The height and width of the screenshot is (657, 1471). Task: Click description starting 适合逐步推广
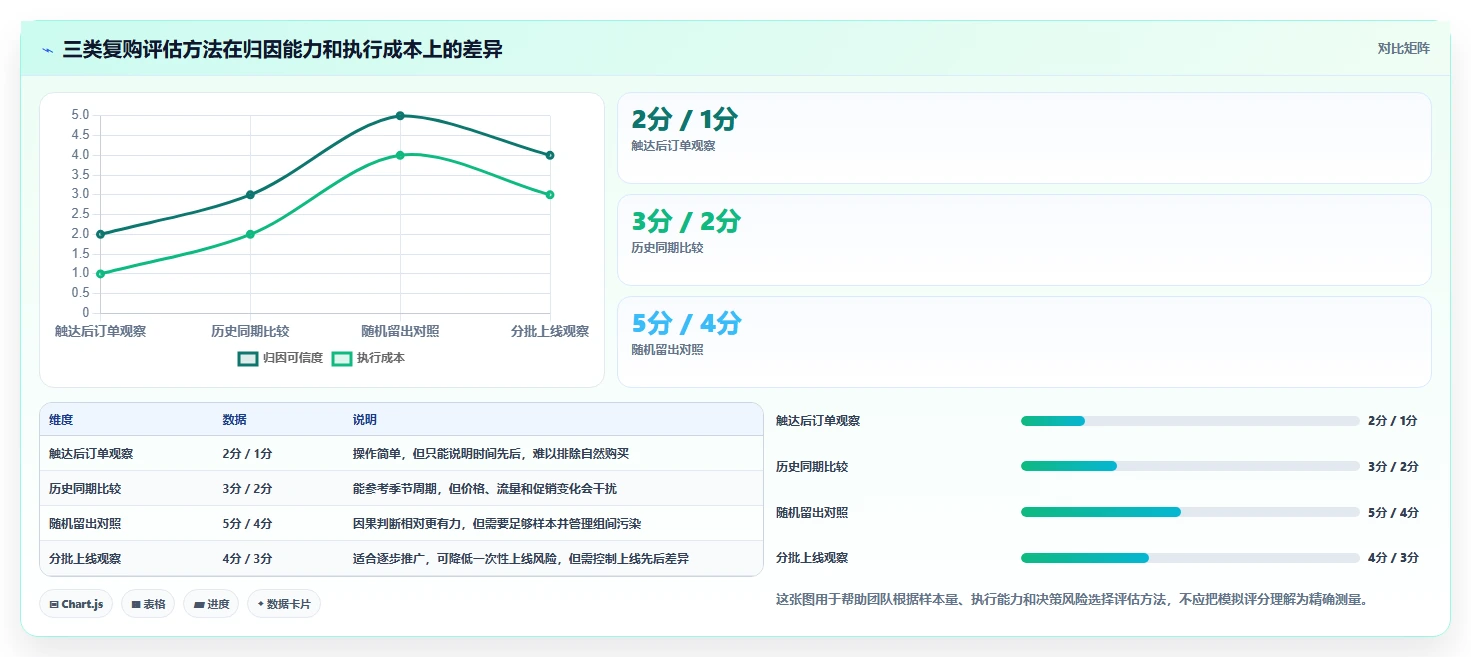coord(521,559)
